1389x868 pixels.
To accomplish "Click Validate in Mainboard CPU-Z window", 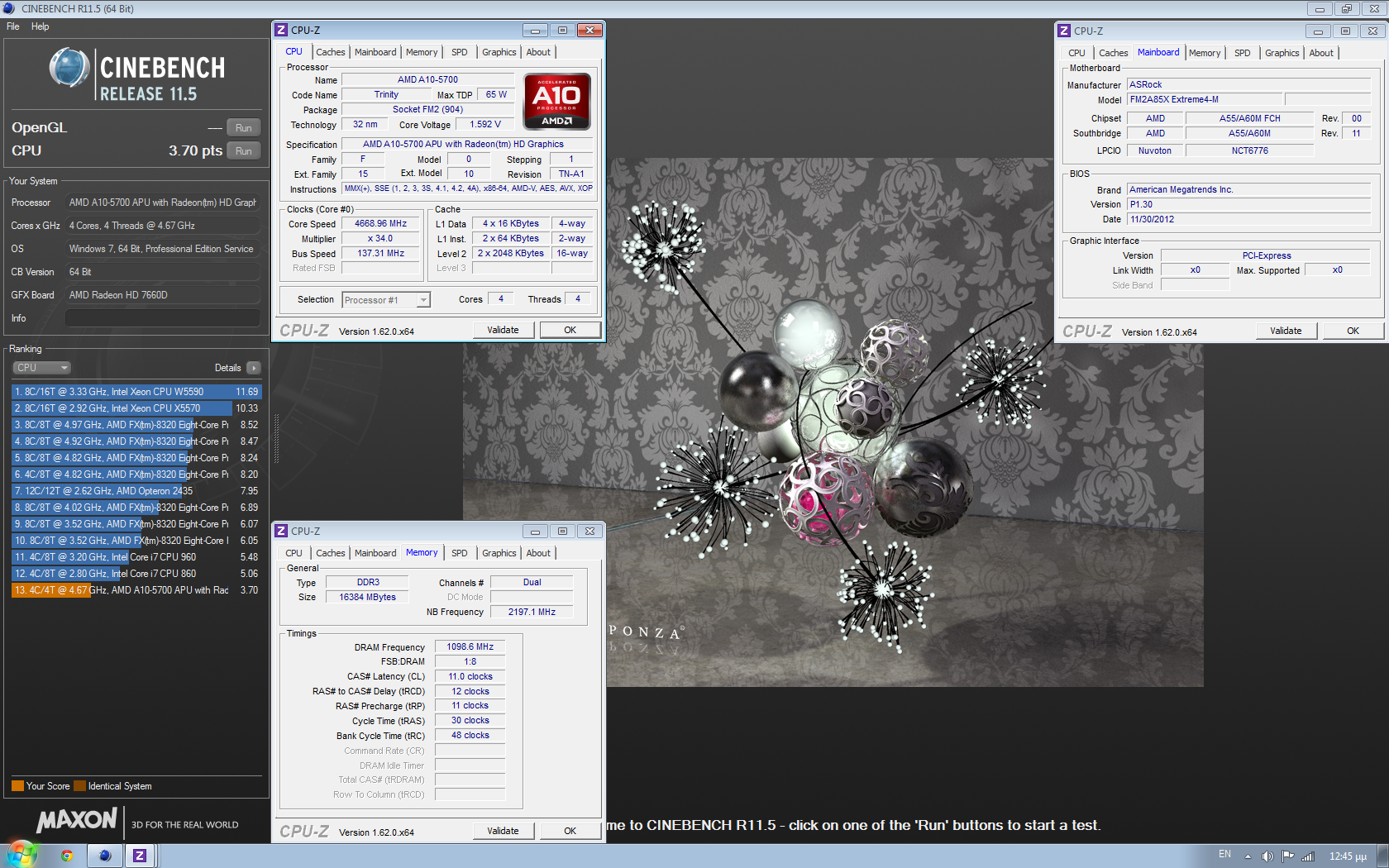I will (1286, 331).
